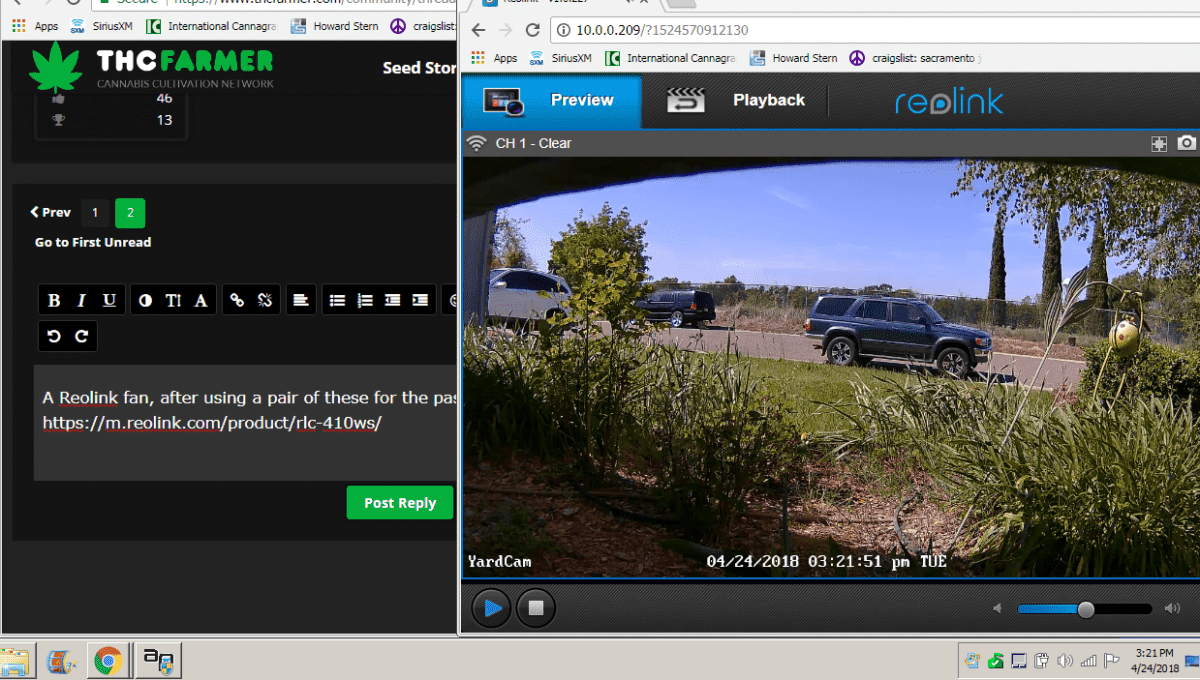Switch to the Reolink Playback tab
This screenshot has height=680, width=1200.
click(x=736, y=100)
